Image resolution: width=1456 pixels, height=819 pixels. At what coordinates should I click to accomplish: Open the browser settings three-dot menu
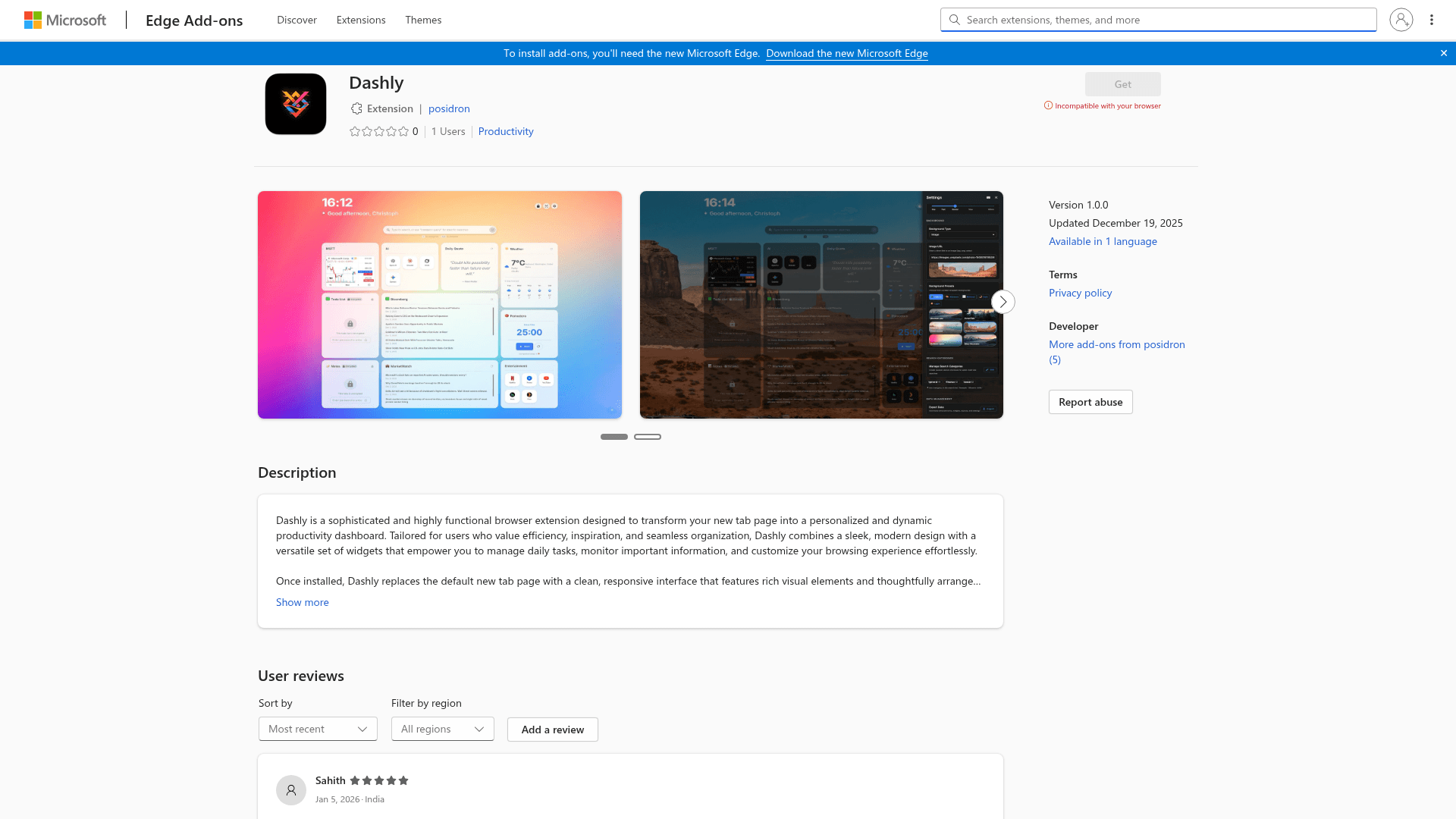[x=1432, y=20]
